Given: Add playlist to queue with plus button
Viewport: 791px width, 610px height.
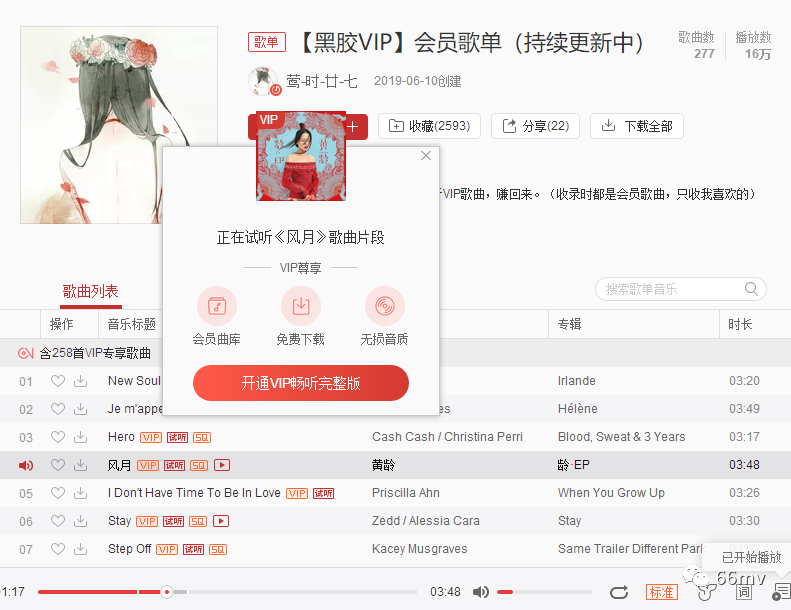Looking at the screenshot, I should (353, 126).
